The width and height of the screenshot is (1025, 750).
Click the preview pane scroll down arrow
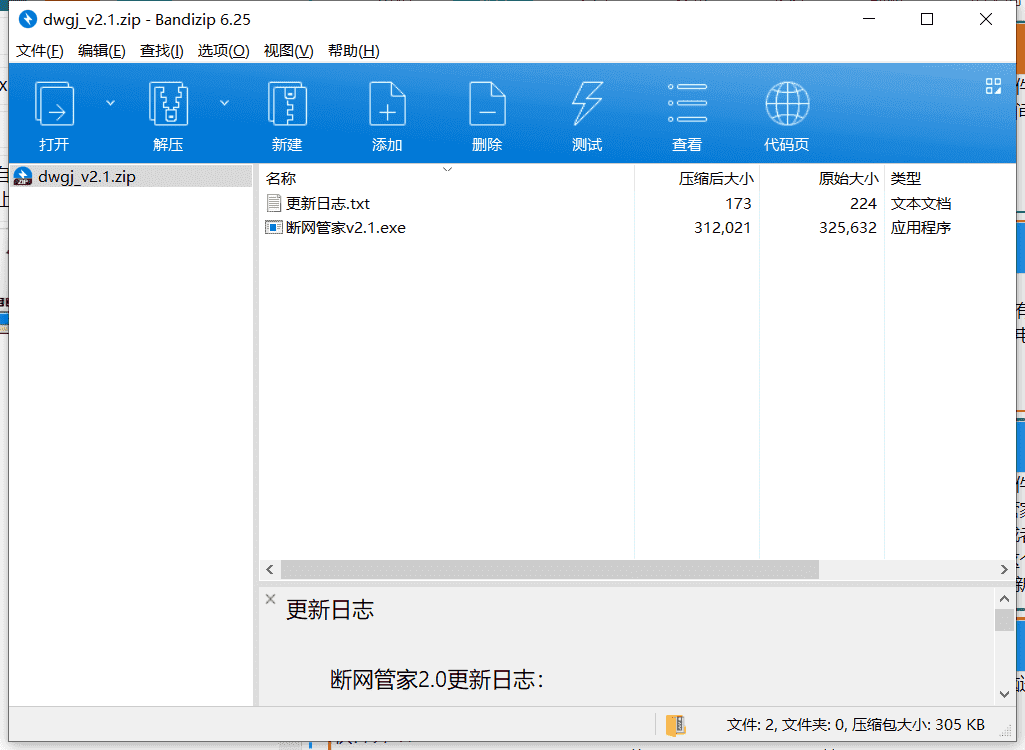click(x=1004, y=694)
